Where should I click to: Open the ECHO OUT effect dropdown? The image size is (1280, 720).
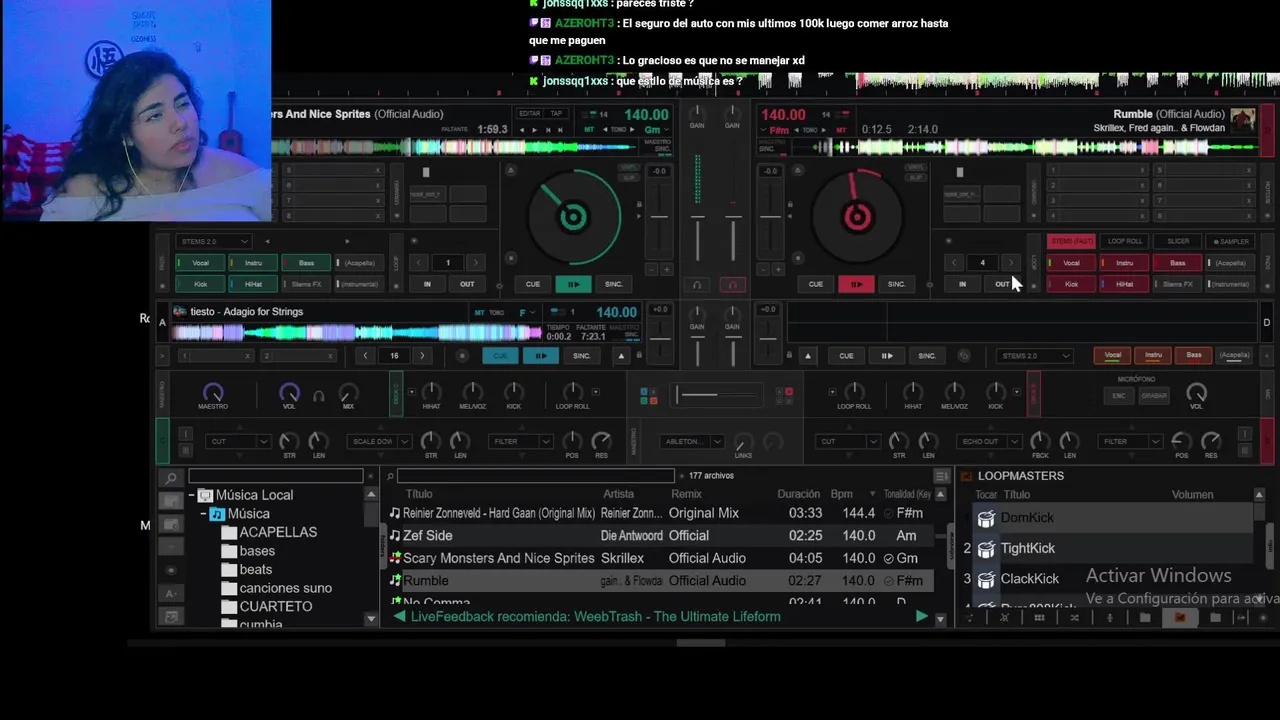(x=988, y=441)
